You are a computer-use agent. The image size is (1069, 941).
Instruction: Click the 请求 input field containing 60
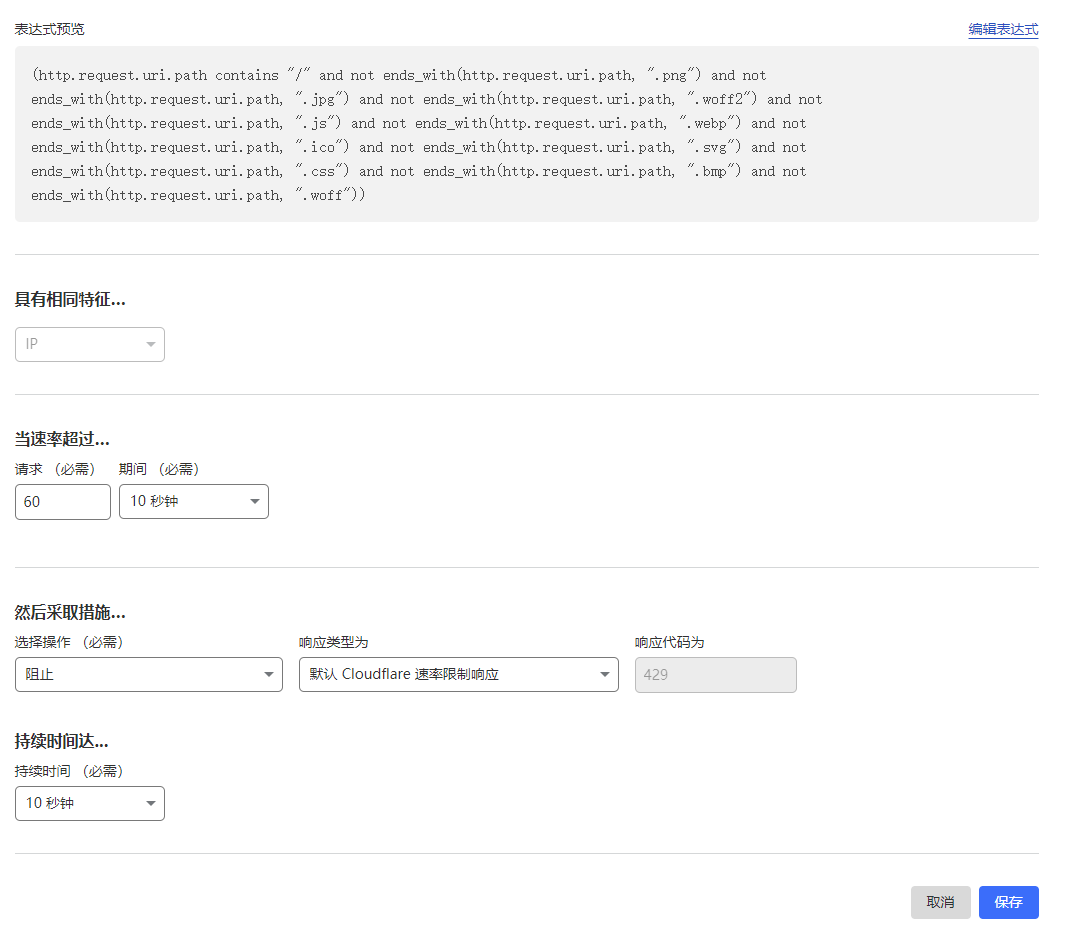[x=62, y=502]
